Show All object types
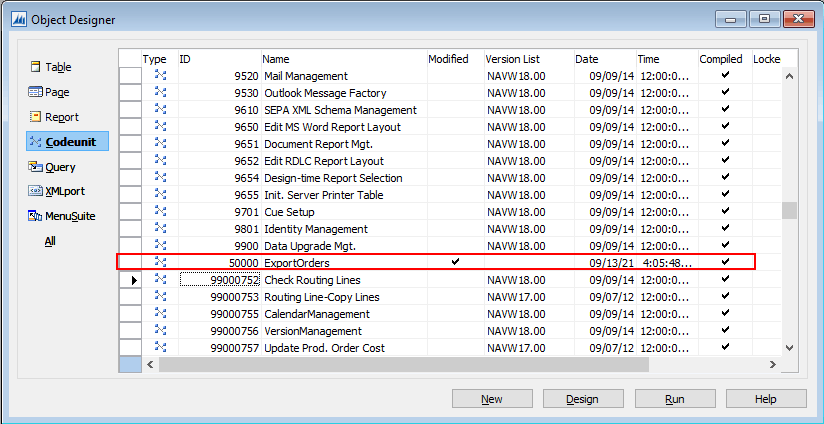This screenshot has height=424, width=824. click(x=50, y=241)
